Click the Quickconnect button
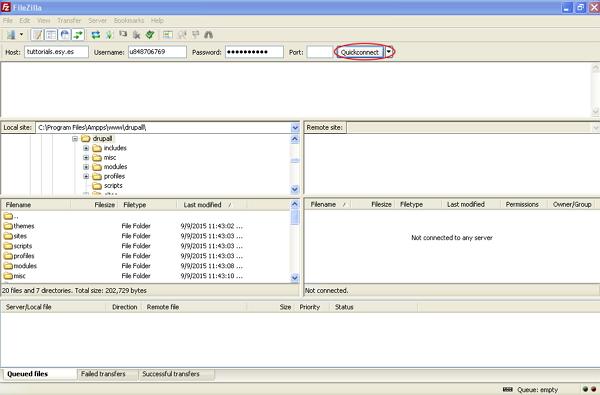 point(360,52)
